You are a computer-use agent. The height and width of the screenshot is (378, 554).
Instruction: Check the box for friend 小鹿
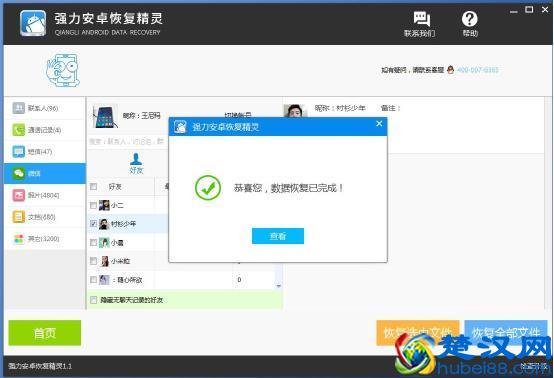point(93,243)
